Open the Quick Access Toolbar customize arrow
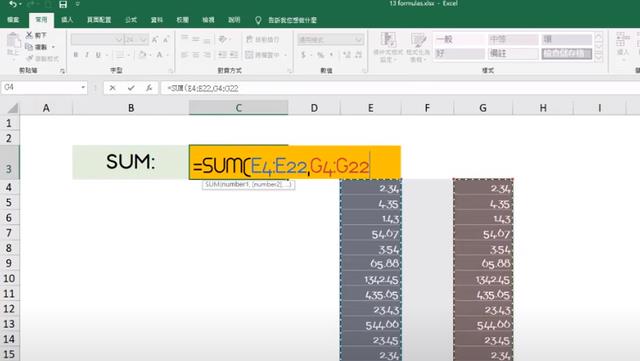Image resolution: width=640 pixels, height=361 pixels. point(78,4)
